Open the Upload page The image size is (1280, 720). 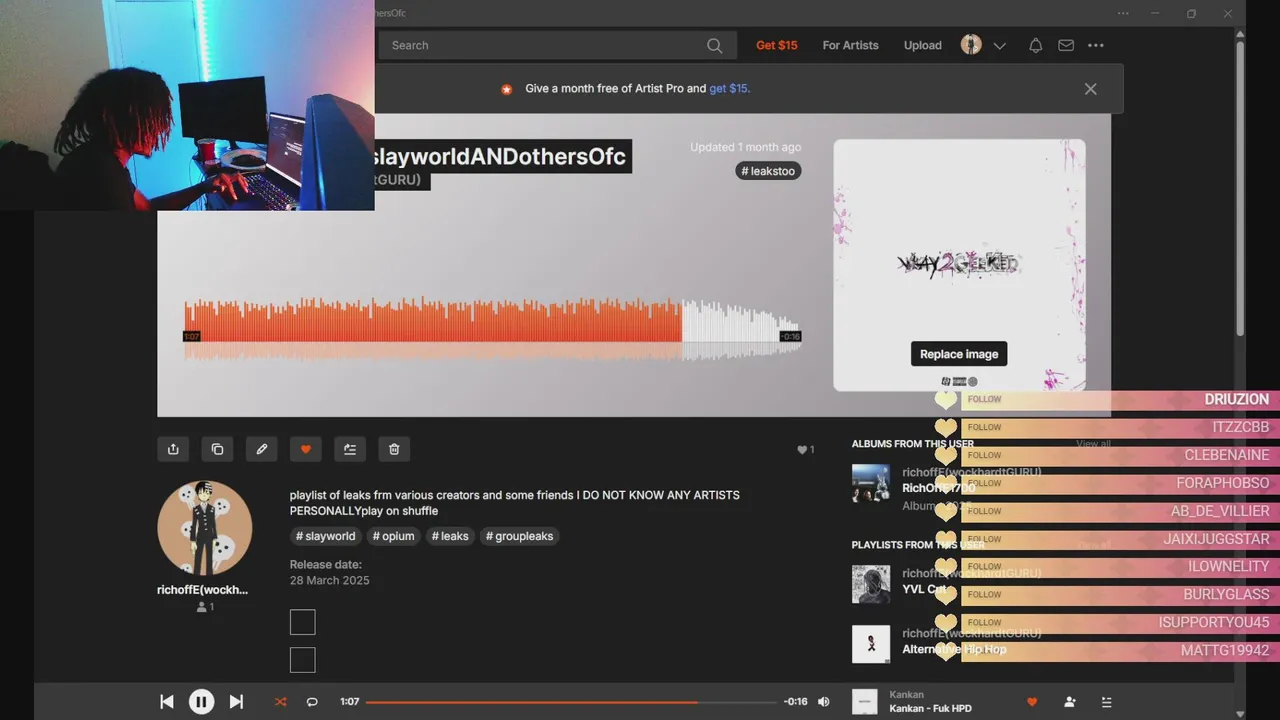pos(923,45)
